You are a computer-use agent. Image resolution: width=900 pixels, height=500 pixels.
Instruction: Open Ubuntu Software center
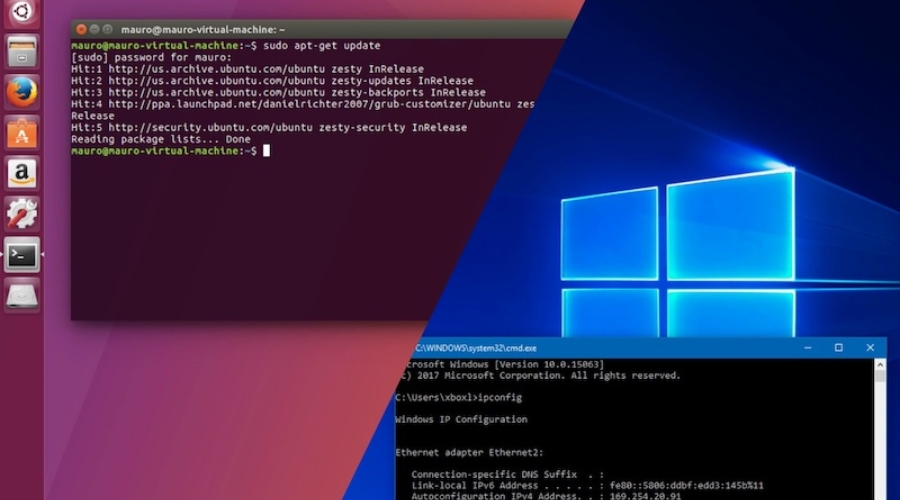coord(22,132)
